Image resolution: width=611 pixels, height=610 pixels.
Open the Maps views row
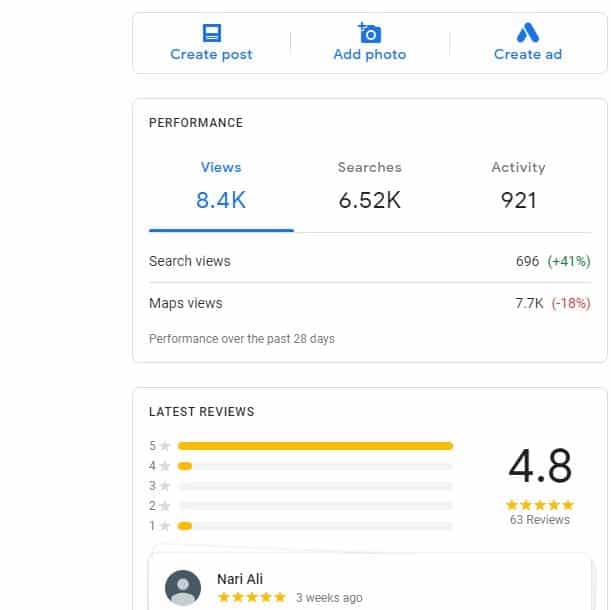point(369,303)
